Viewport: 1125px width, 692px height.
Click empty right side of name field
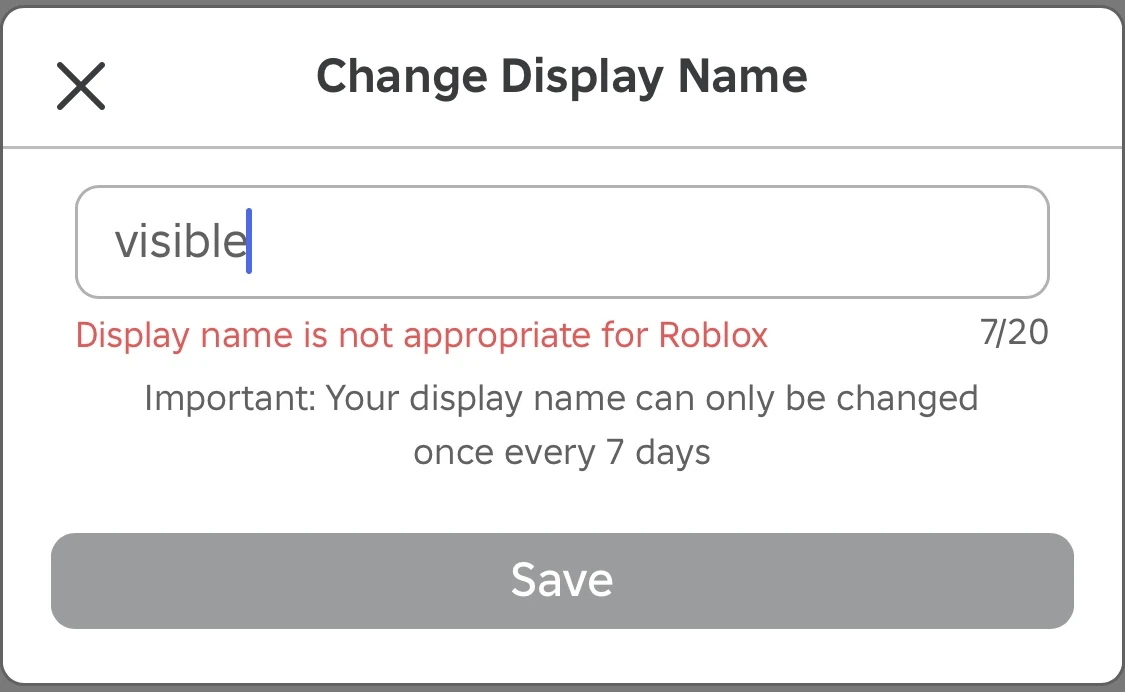800,242
